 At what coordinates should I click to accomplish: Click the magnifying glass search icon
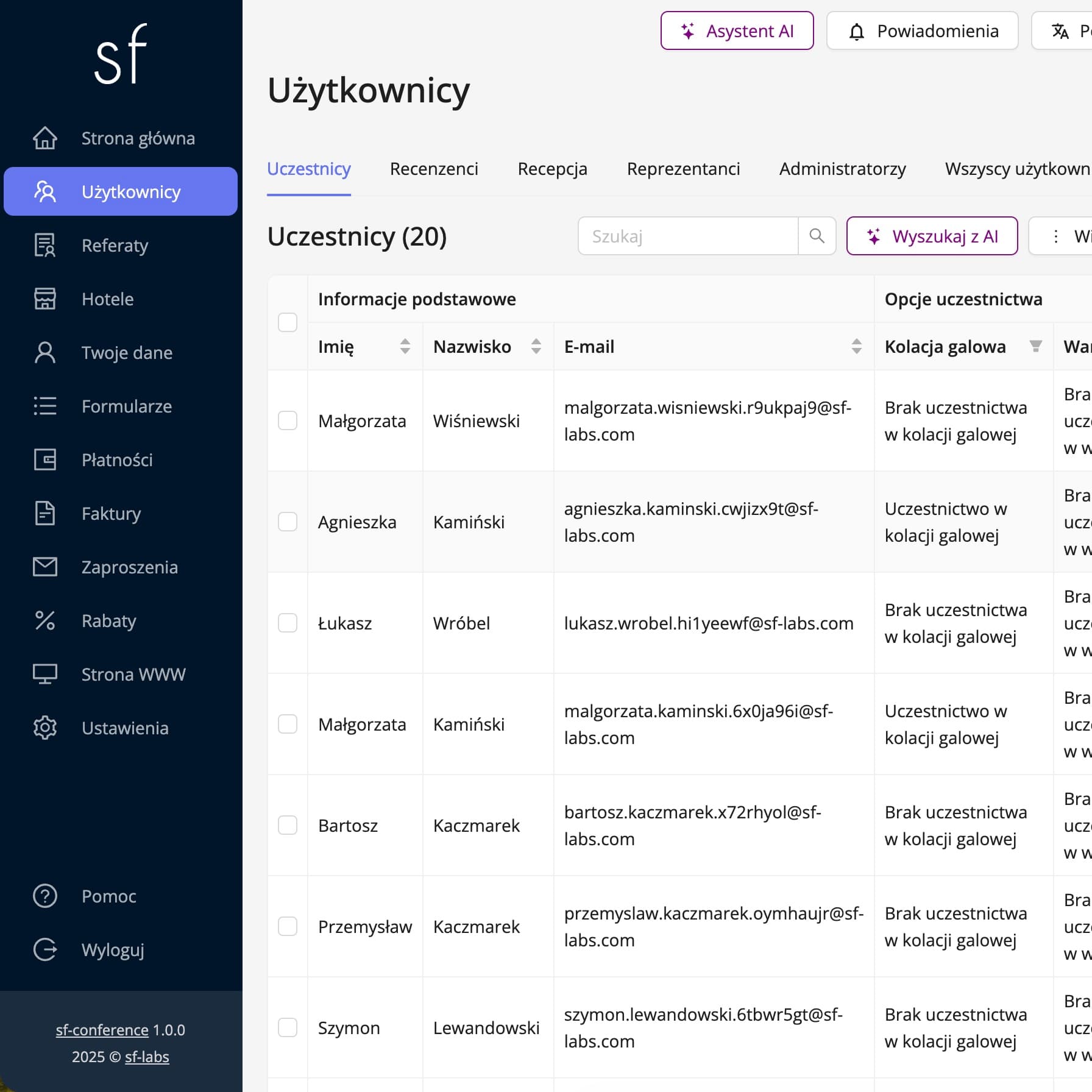817,236
